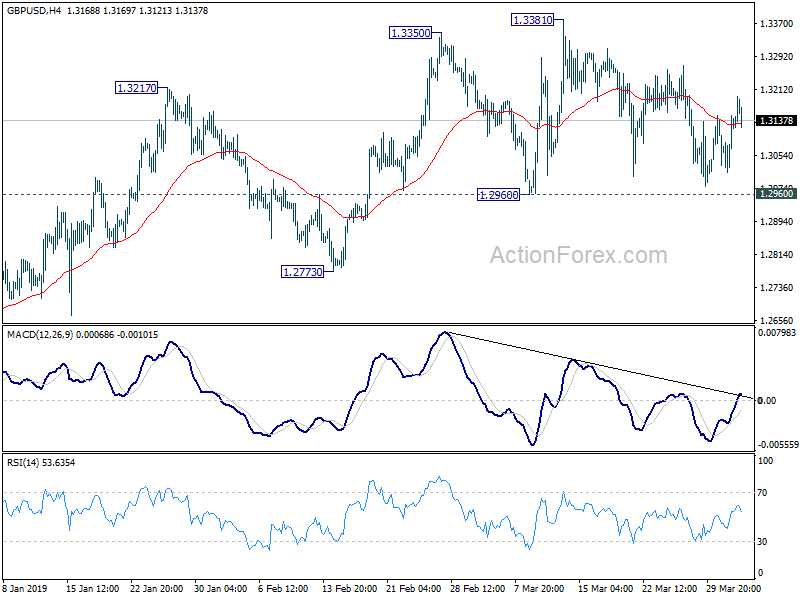This screenshot has height=600, width=800.
Task: Click the 1.29600 support level label
Action: [x=498, y=194]
